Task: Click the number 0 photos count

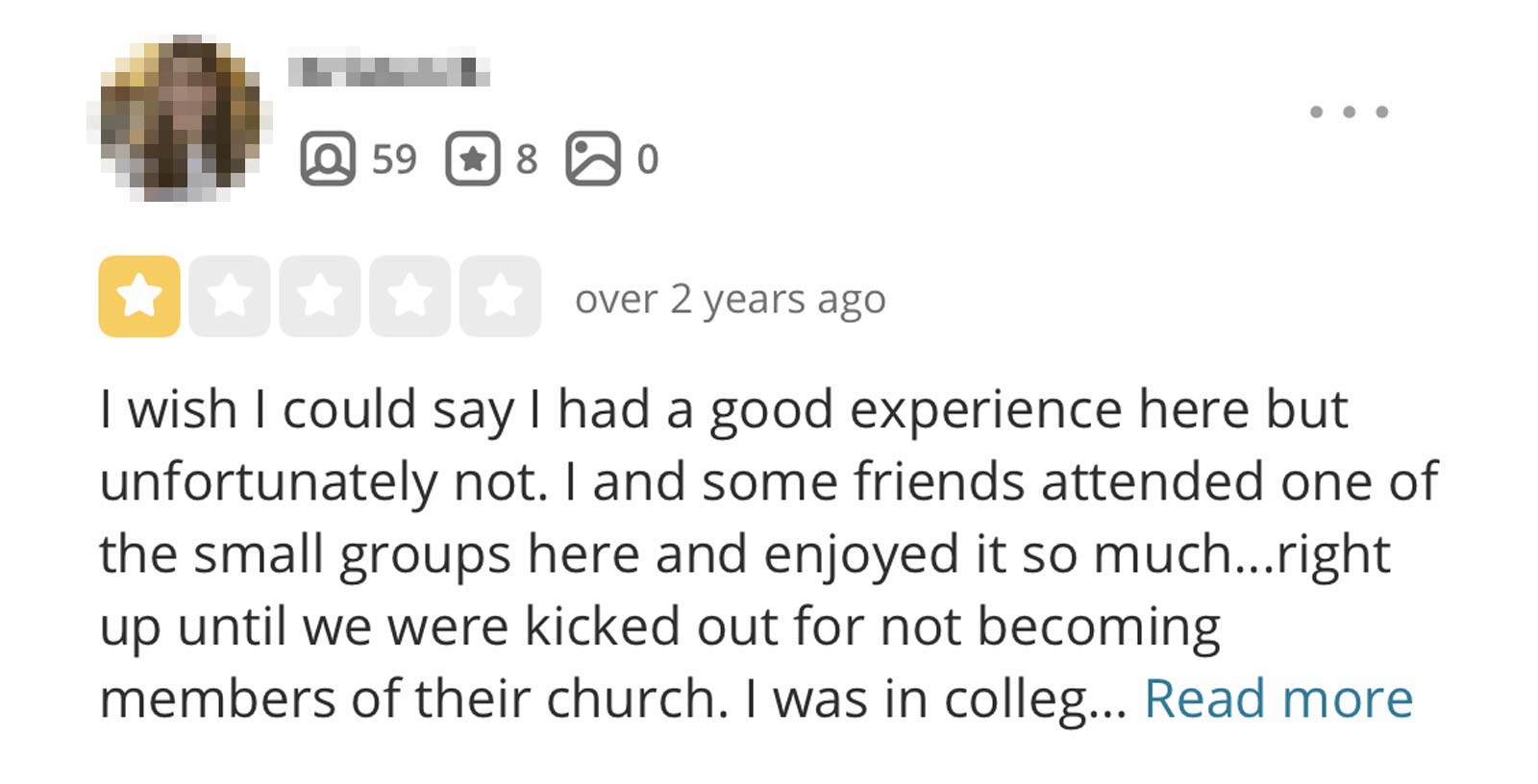Action: tap(648, 159)
